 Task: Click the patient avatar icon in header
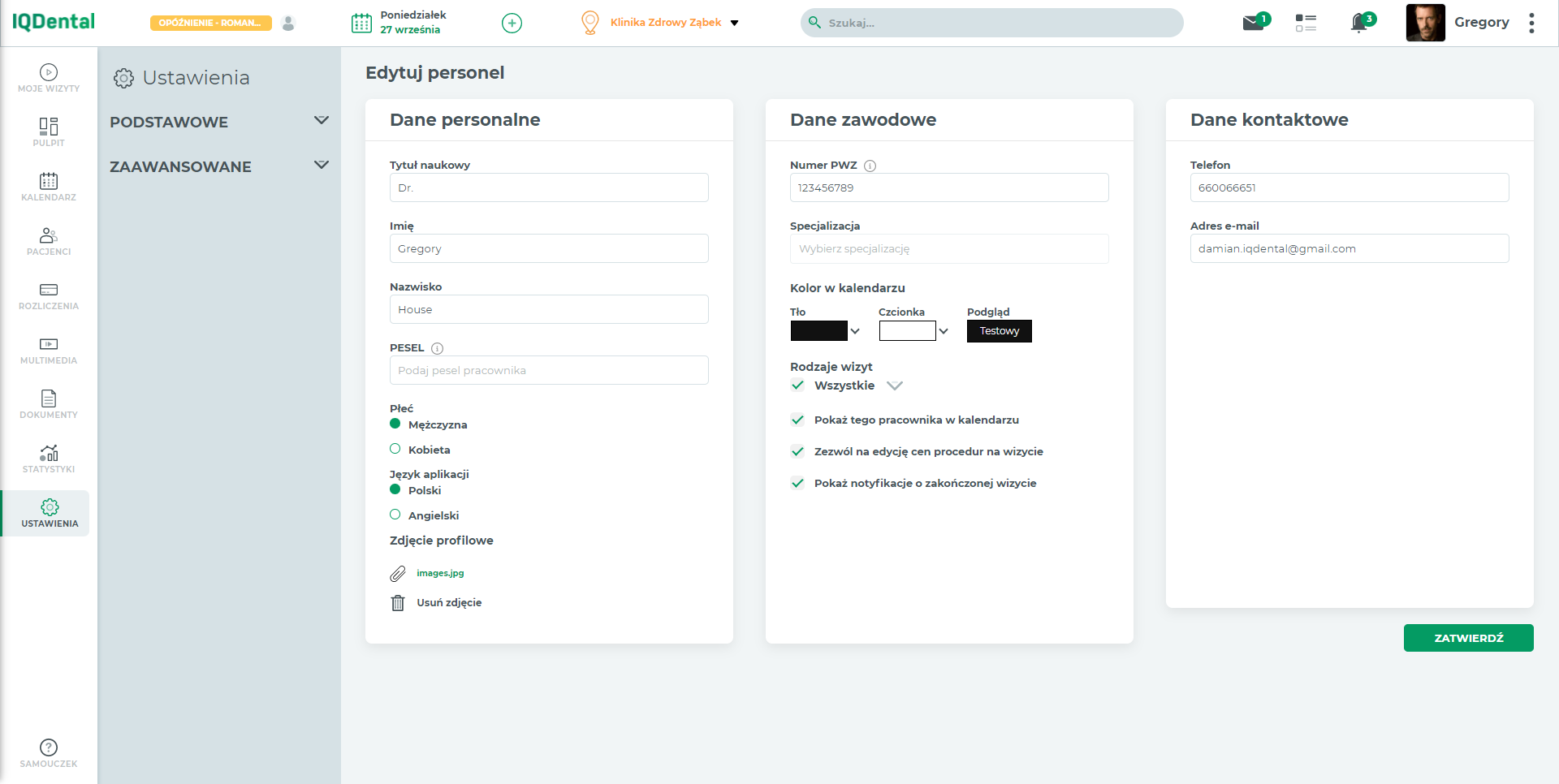[x=288, y=23]
